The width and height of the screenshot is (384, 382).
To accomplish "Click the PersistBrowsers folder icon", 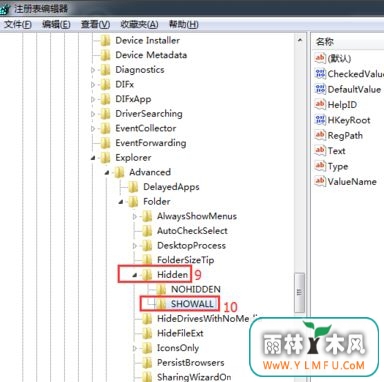I will tap(147, 363).
